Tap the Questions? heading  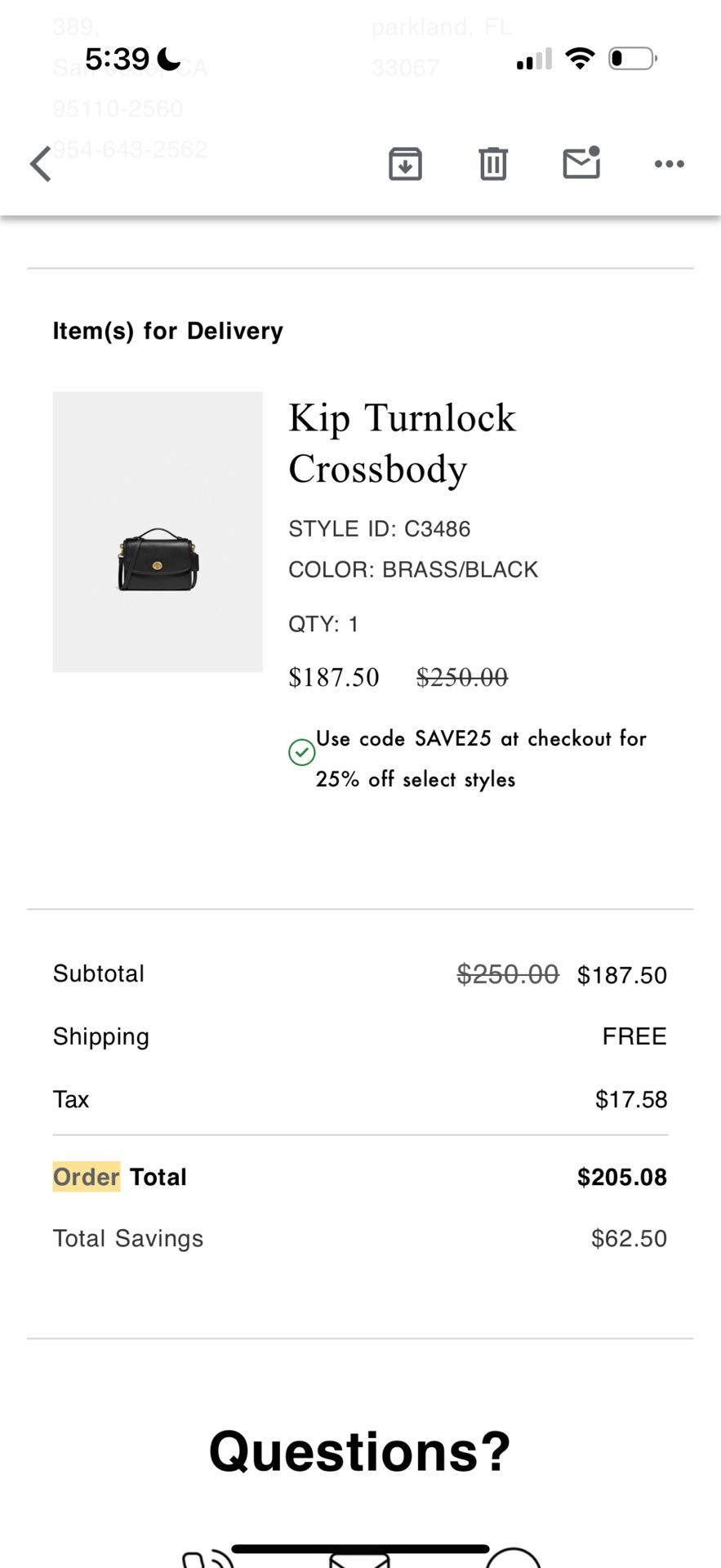coord(360,1452)
